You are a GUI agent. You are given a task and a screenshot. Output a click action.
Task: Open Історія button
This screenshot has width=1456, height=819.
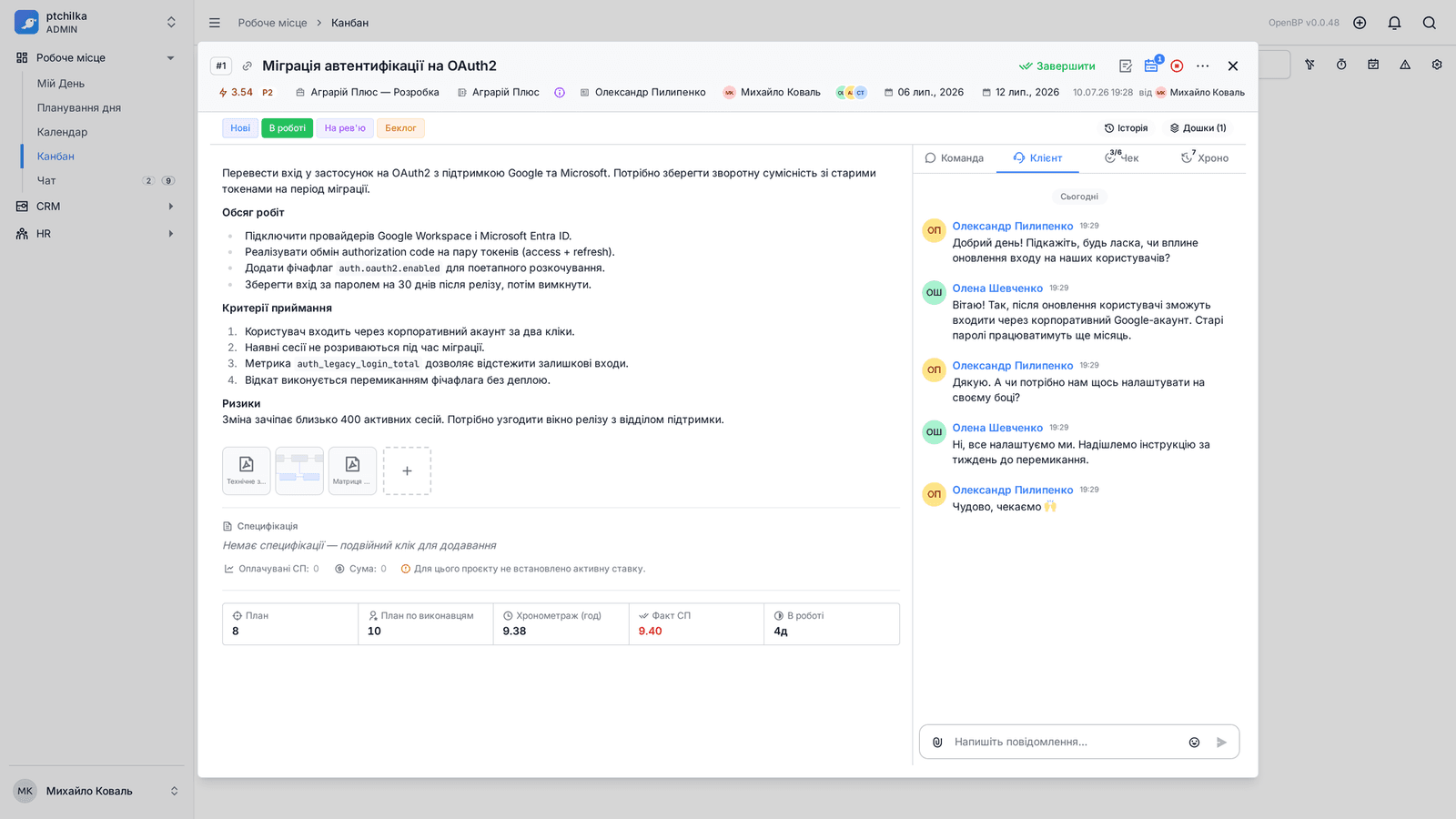click(1126, 128)
